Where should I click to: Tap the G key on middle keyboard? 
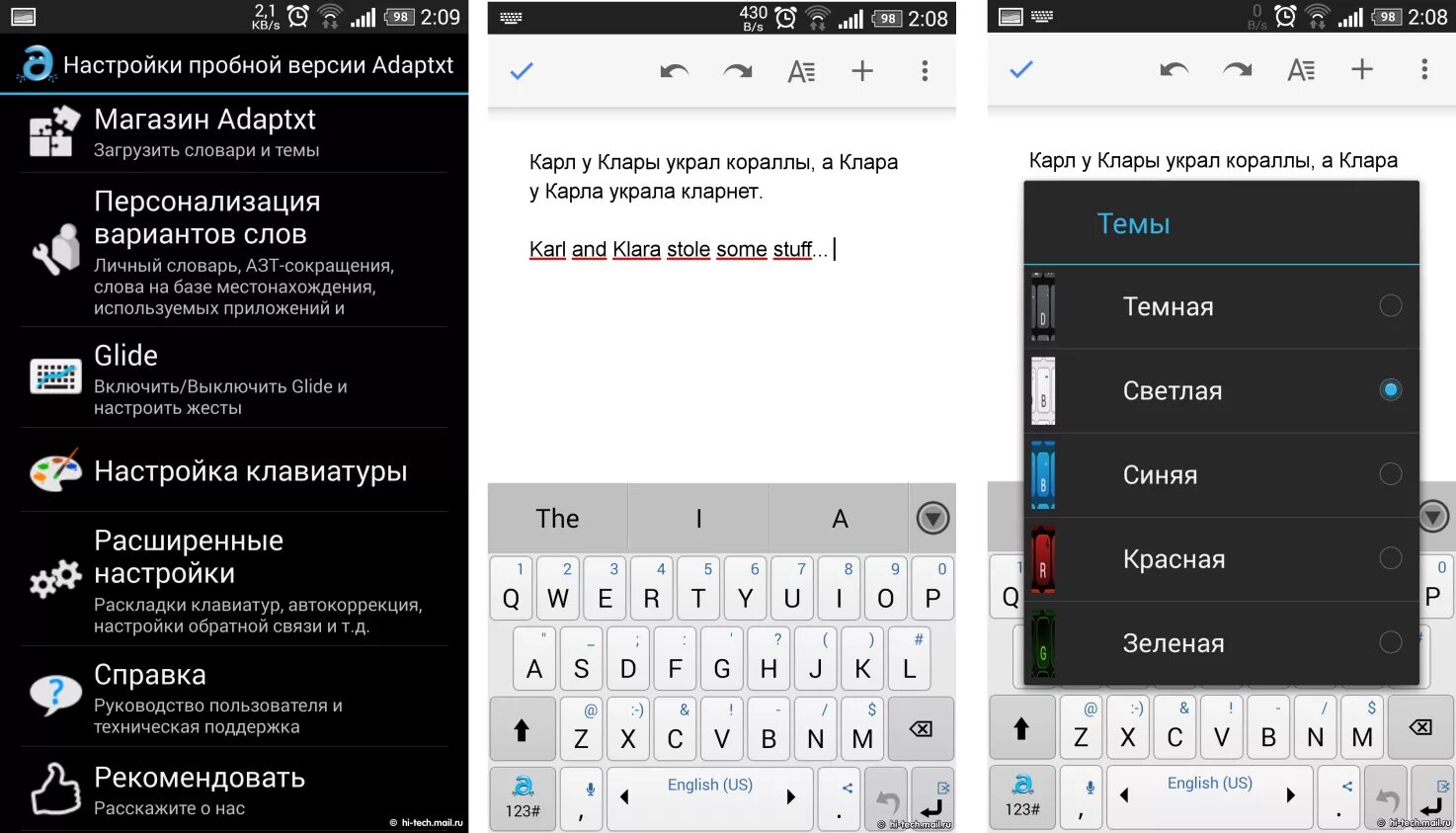pyautogui.click(x=721, y=659)
